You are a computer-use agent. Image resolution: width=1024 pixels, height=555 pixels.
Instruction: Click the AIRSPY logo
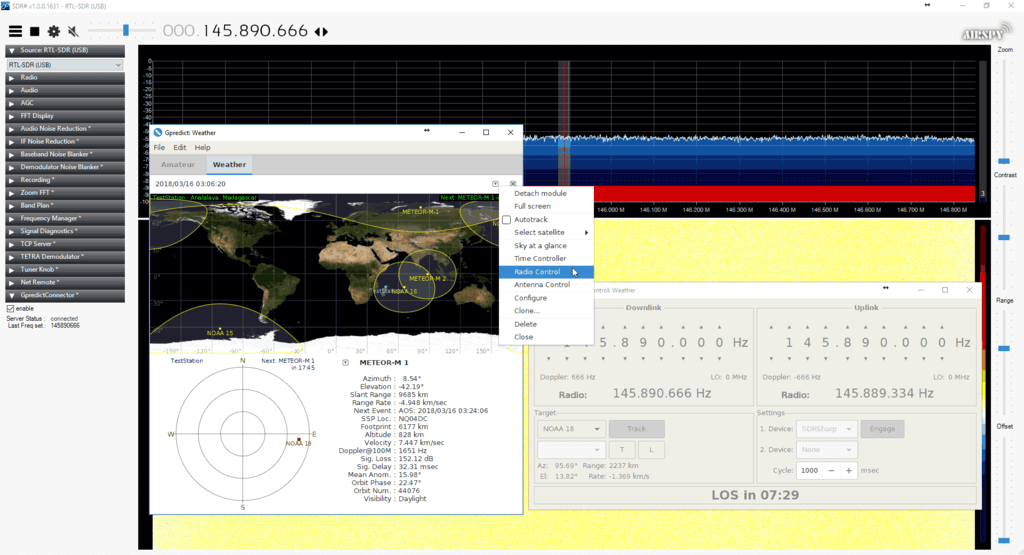point(986,32)
